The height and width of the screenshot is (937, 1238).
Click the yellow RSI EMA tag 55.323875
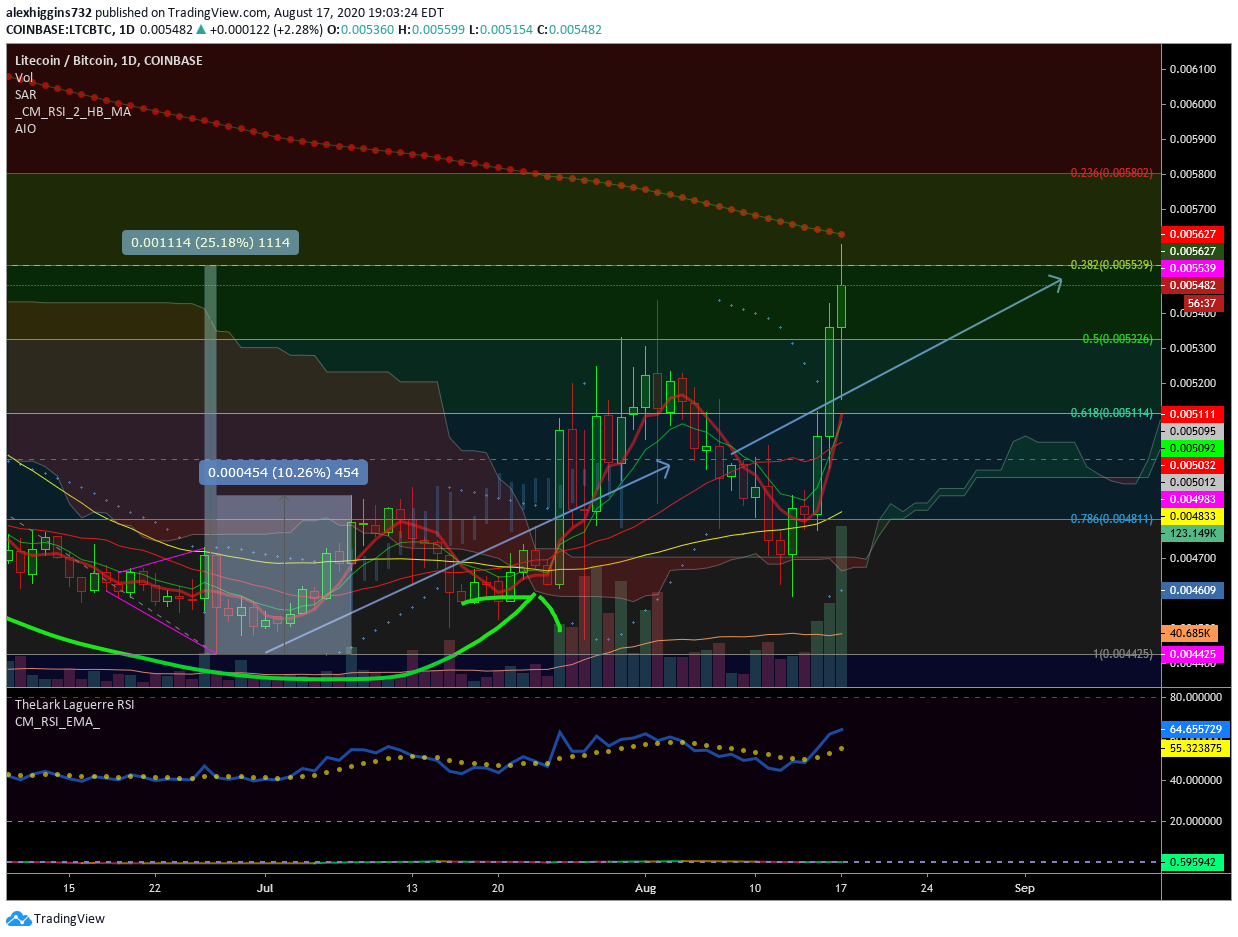[x=1194, y=748]
